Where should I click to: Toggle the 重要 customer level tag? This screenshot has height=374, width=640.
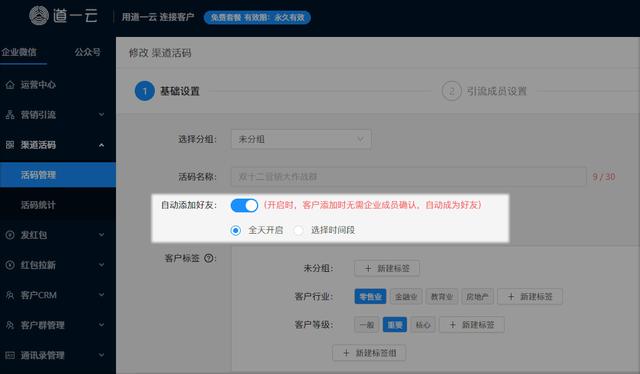395,325
